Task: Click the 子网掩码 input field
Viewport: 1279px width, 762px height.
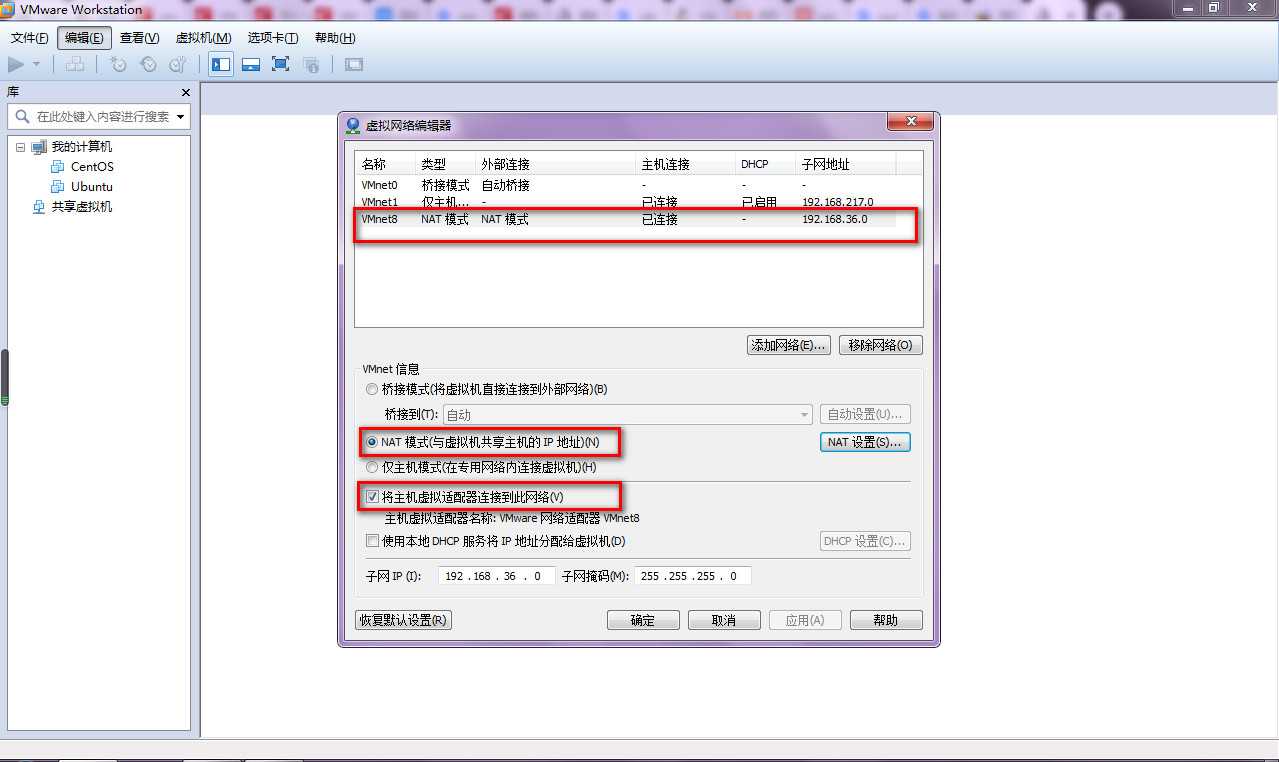Action: click(692, 576)
